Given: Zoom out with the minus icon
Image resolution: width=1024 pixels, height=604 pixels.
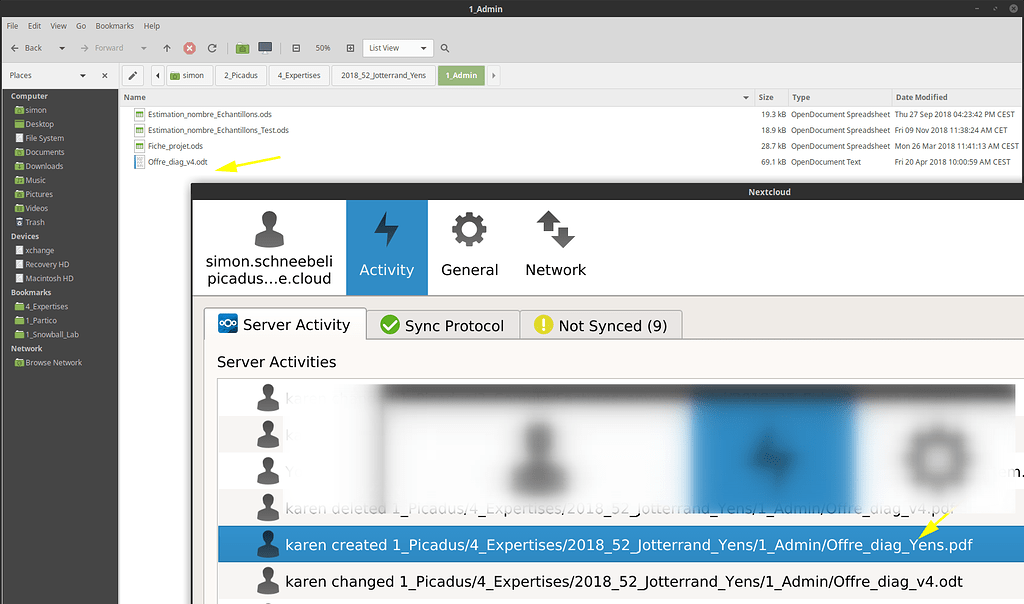Looking at the screenshot, I should click(x=296, y=48).
